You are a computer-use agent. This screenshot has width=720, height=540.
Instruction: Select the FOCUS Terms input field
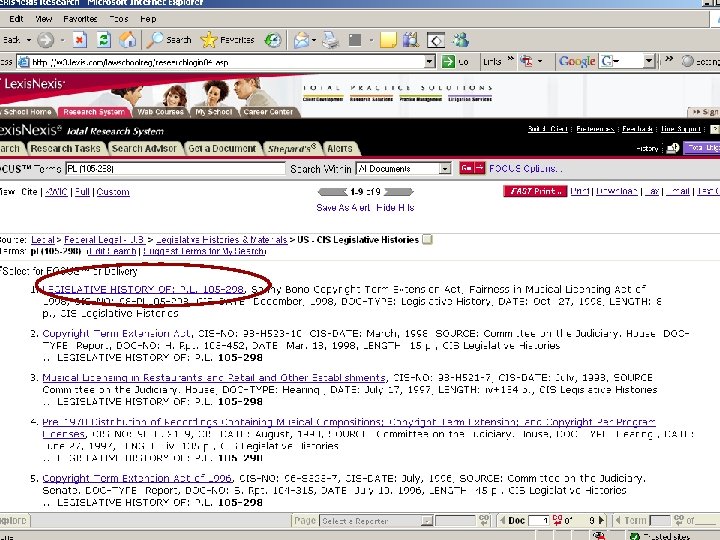coord(175,169)
